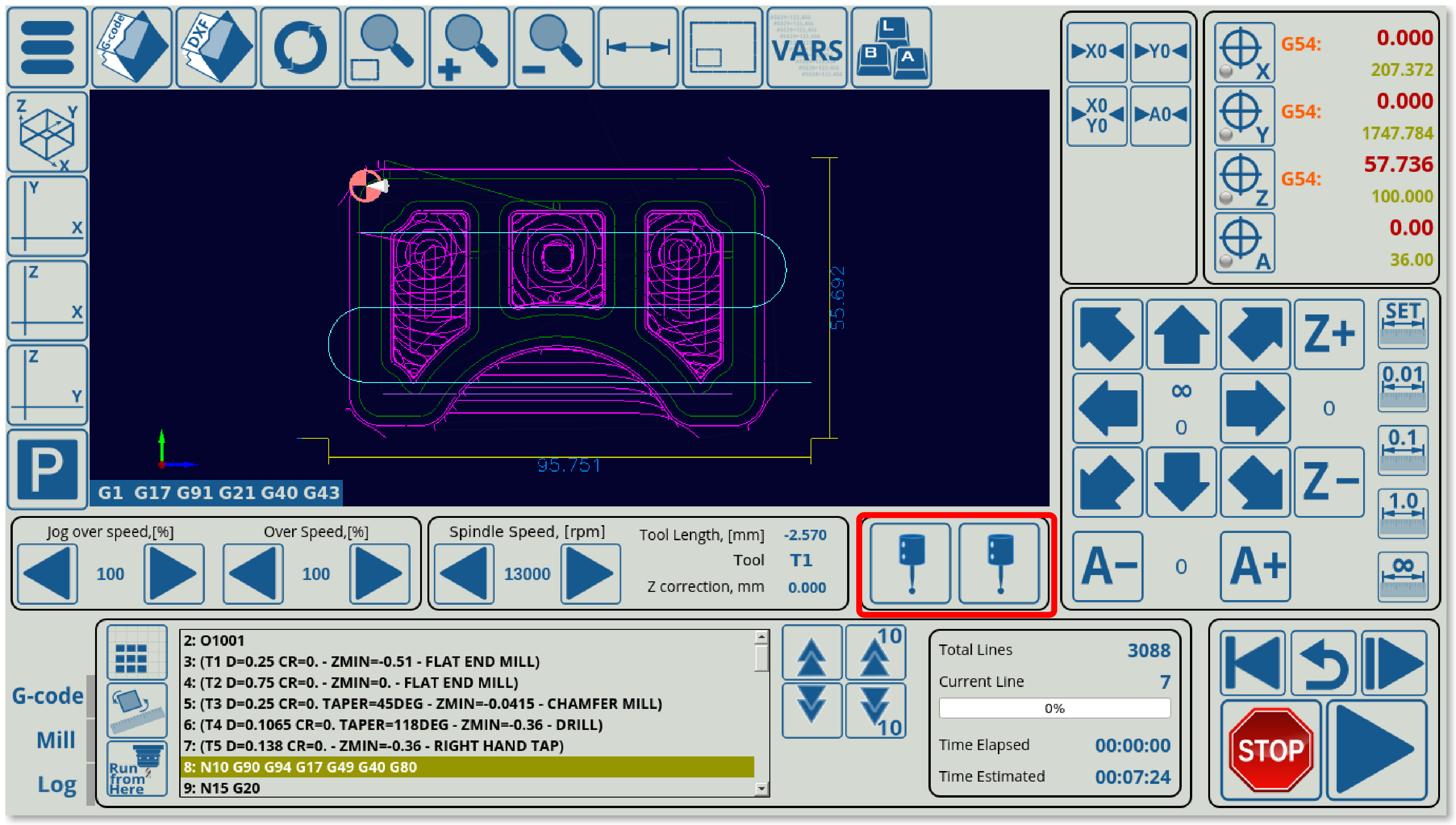Viewport: 1456px width, 825px height.
Task: Decrease jog over speed with left arrow
Action: point(48,574)
